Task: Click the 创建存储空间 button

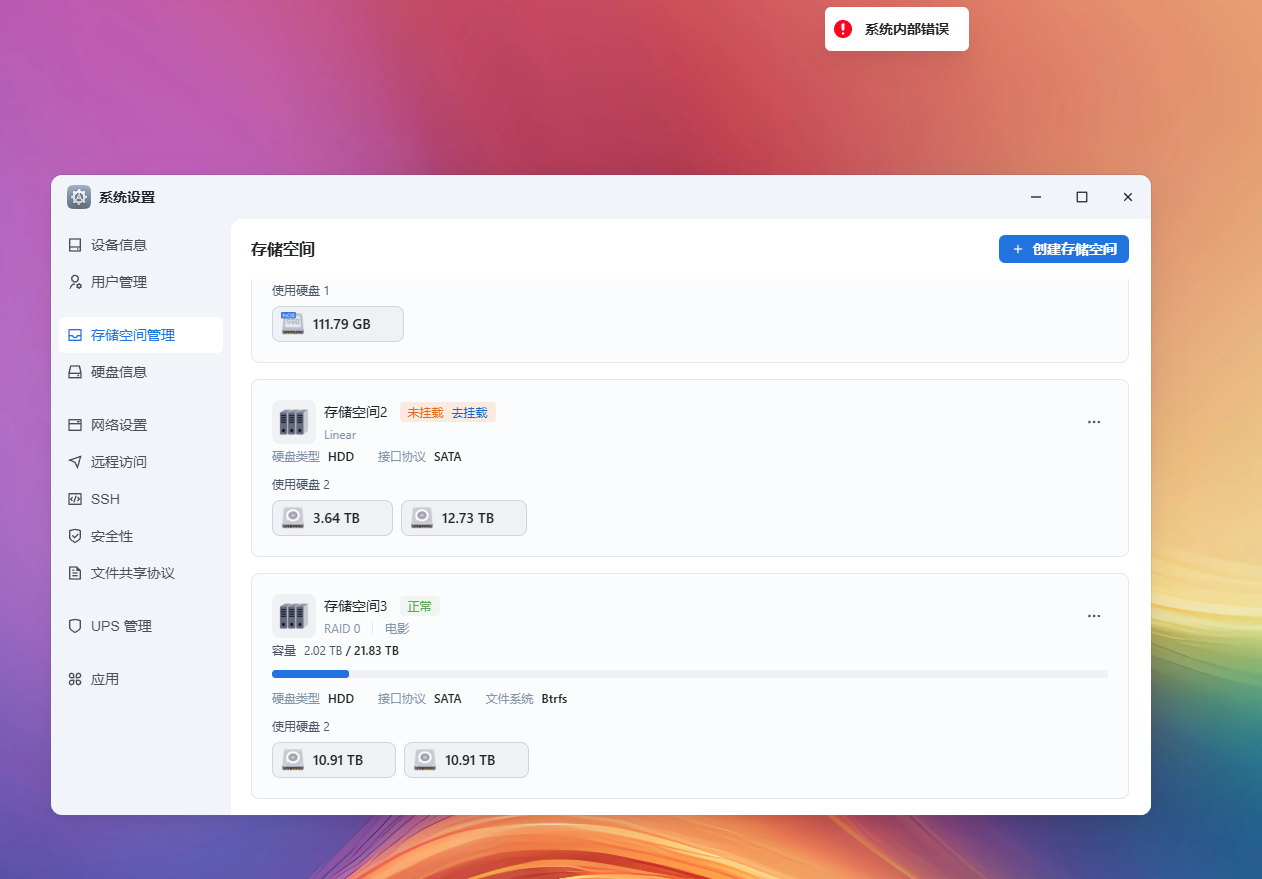Action: pos(1064,249)
